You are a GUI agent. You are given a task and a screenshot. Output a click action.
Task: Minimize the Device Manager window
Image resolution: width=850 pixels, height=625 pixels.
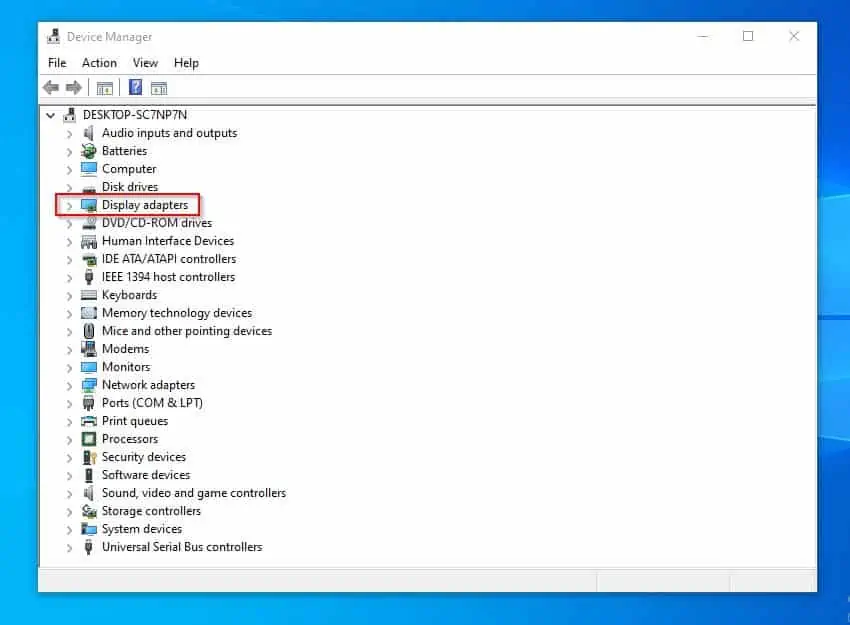click(x=703, y=36)
